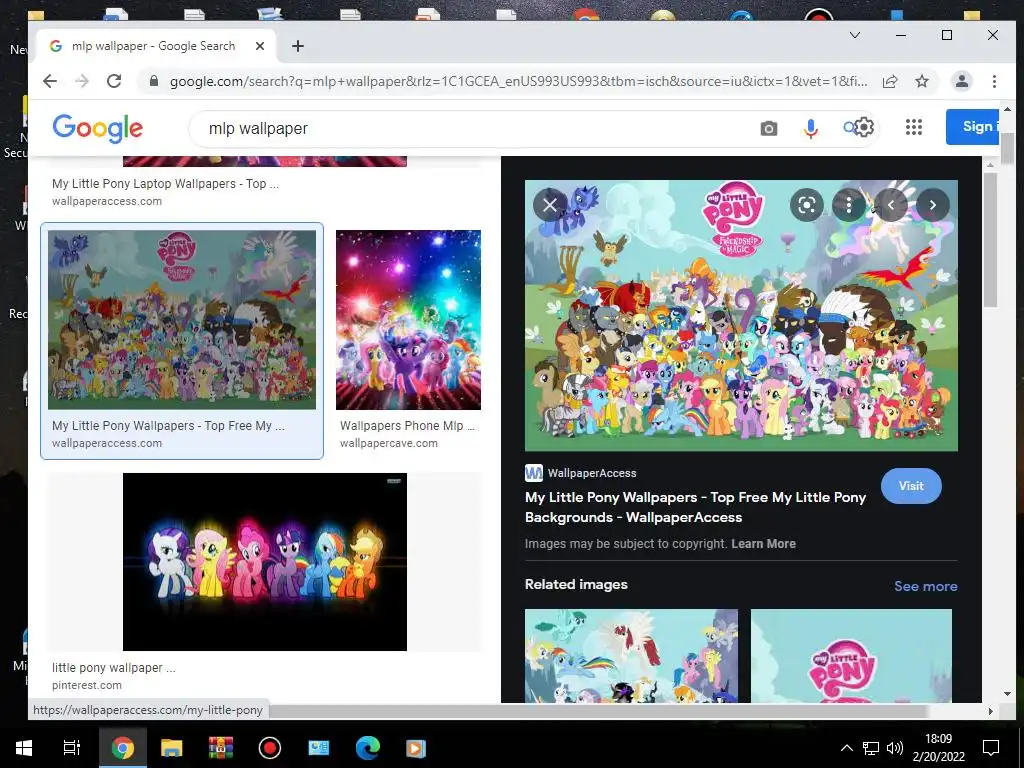Click See more related images
Viewport: 1024px width, 768px height.
pyautogui.click(x=925, y=586)
